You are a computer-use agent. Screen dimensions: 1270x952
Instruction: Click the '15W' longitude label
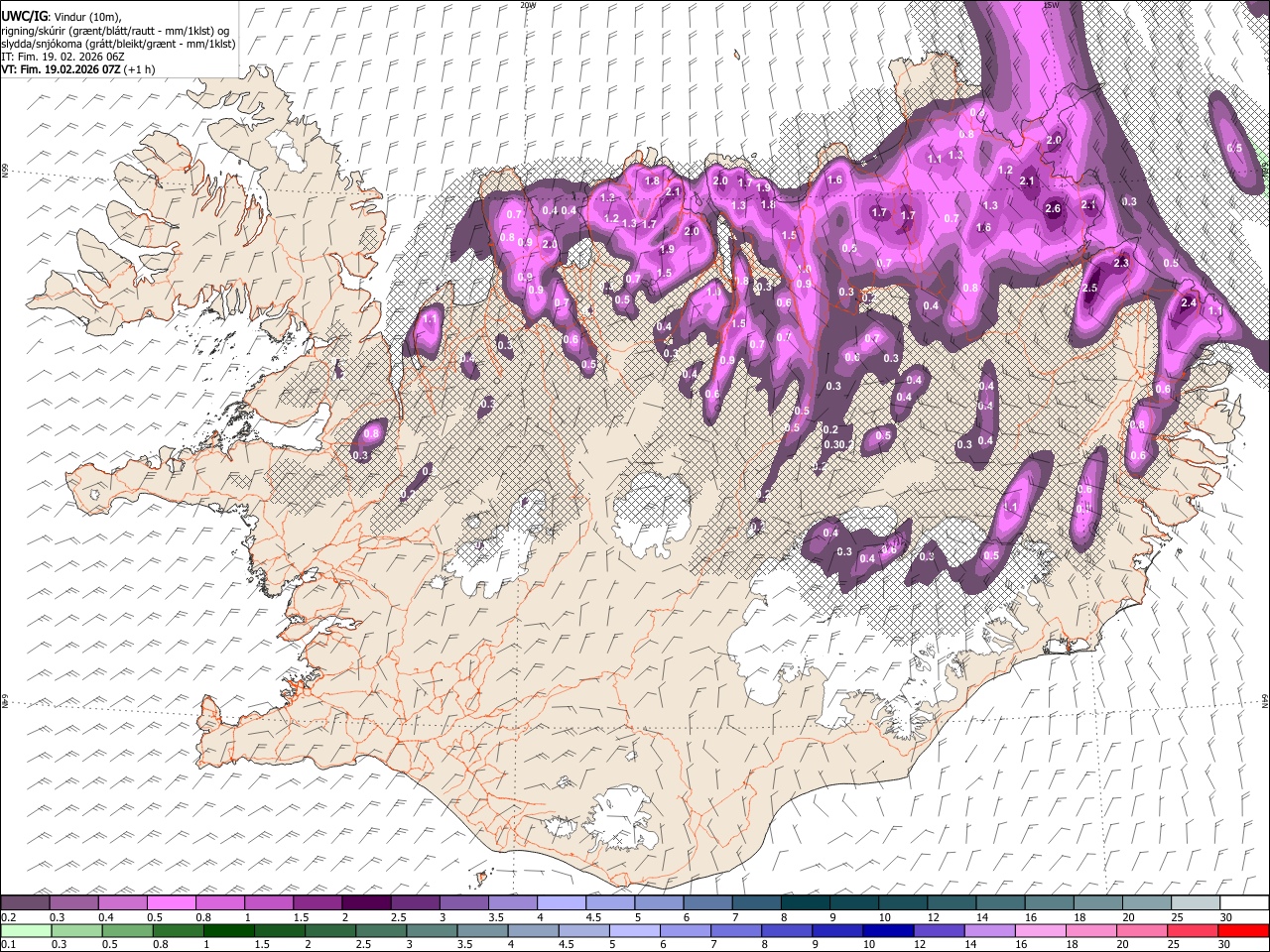click(1050, 5)
